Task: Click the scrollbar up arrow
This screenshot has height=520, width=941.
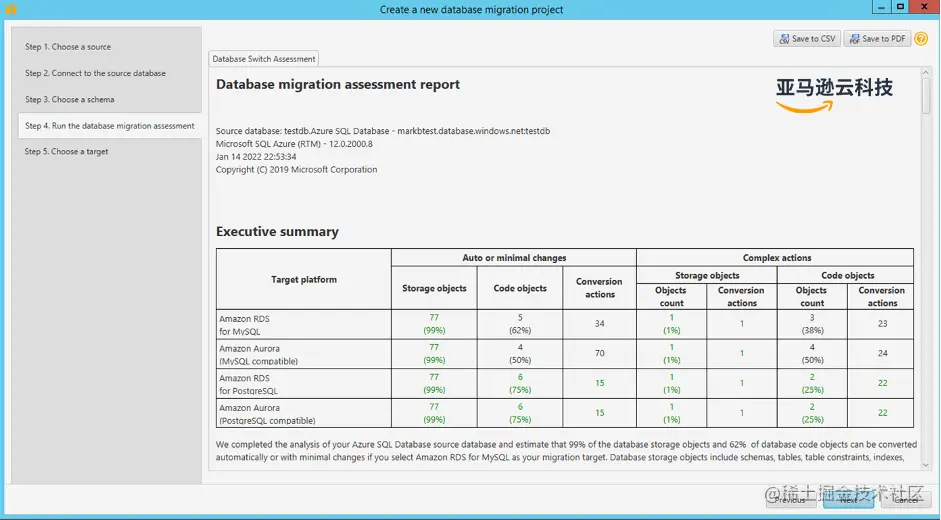Action: click(x=926, y=72)
